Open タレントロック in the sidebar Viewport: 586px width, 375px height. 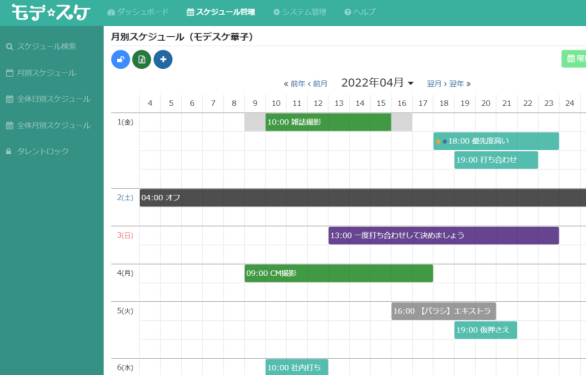(x=37, y=151)
